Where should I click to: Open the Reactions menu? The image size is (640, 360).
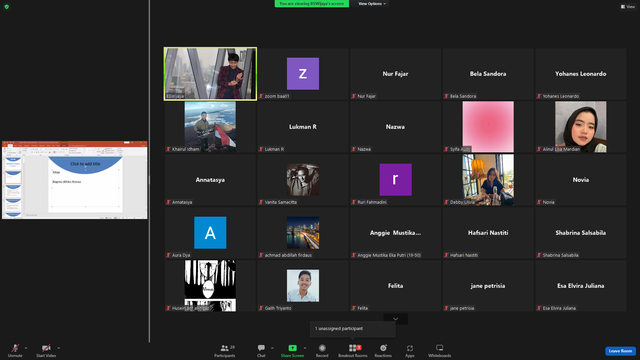(383, 350)
